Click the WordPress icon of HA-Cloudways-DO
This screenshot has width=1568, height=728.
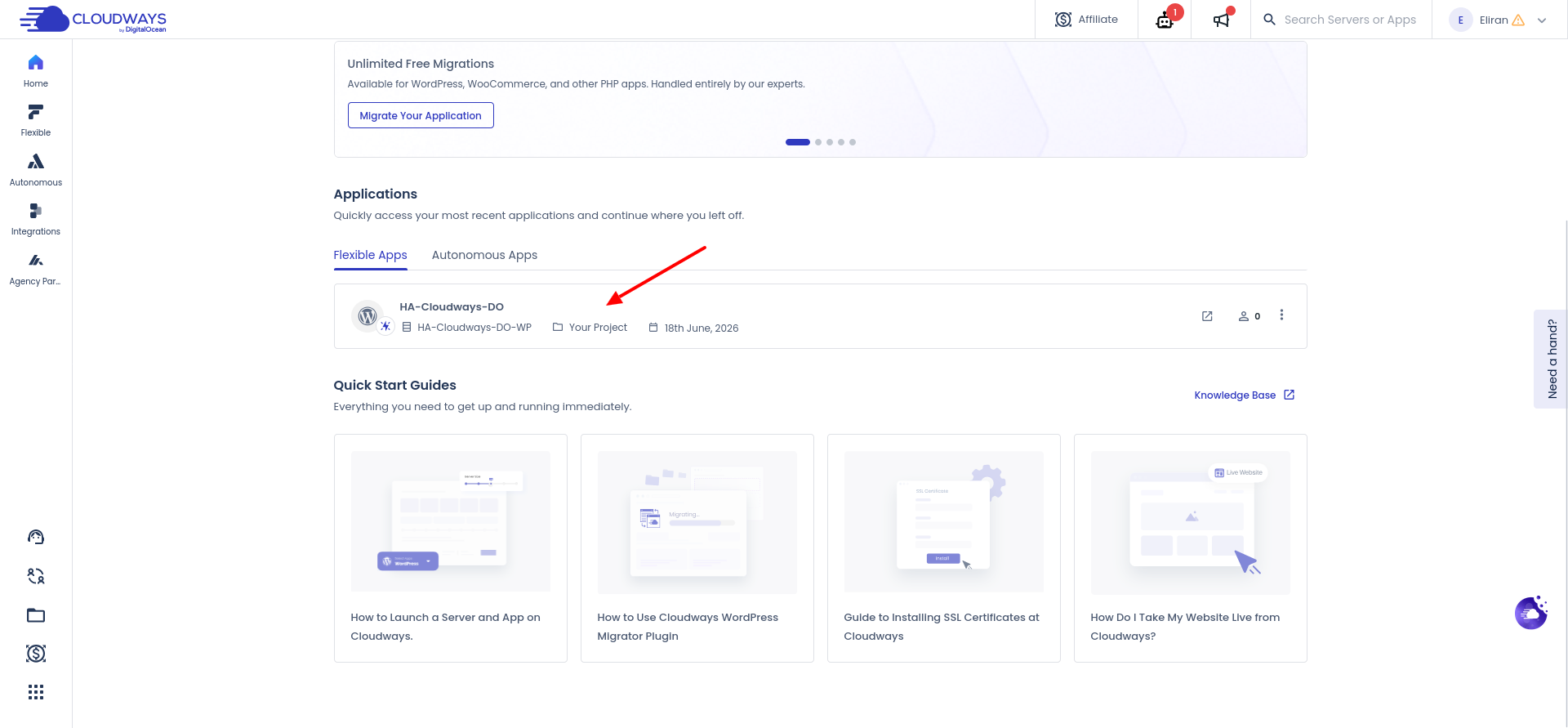(367, 315)
